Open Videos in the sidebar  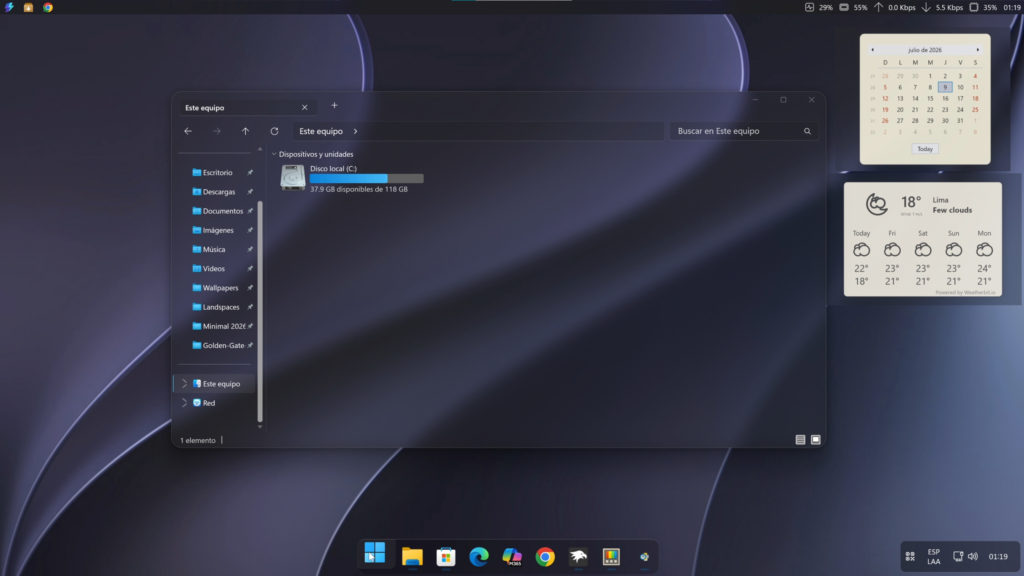pos(216,268)
